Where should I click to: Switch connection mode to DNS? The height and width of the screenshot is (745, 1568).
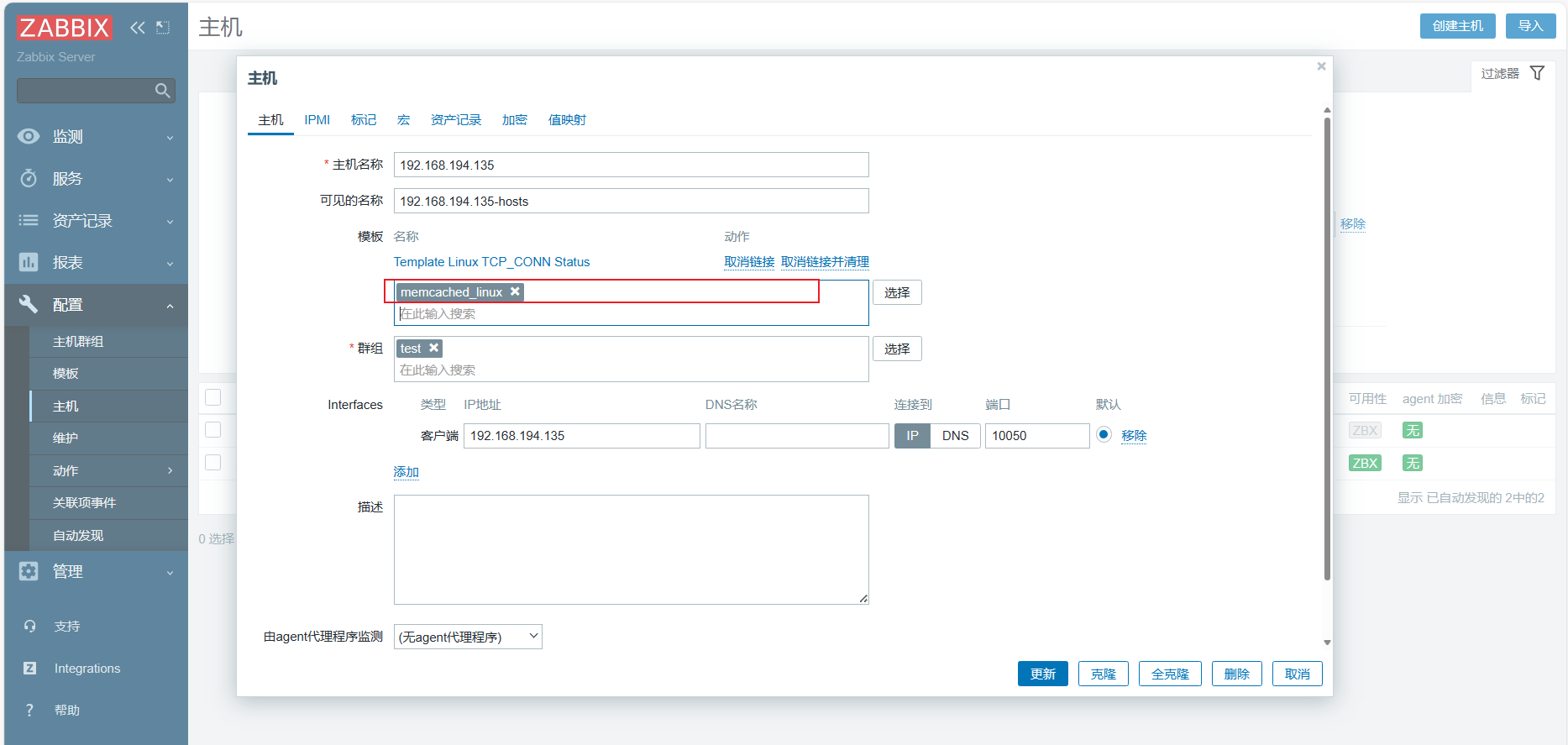tap(955, 436)
